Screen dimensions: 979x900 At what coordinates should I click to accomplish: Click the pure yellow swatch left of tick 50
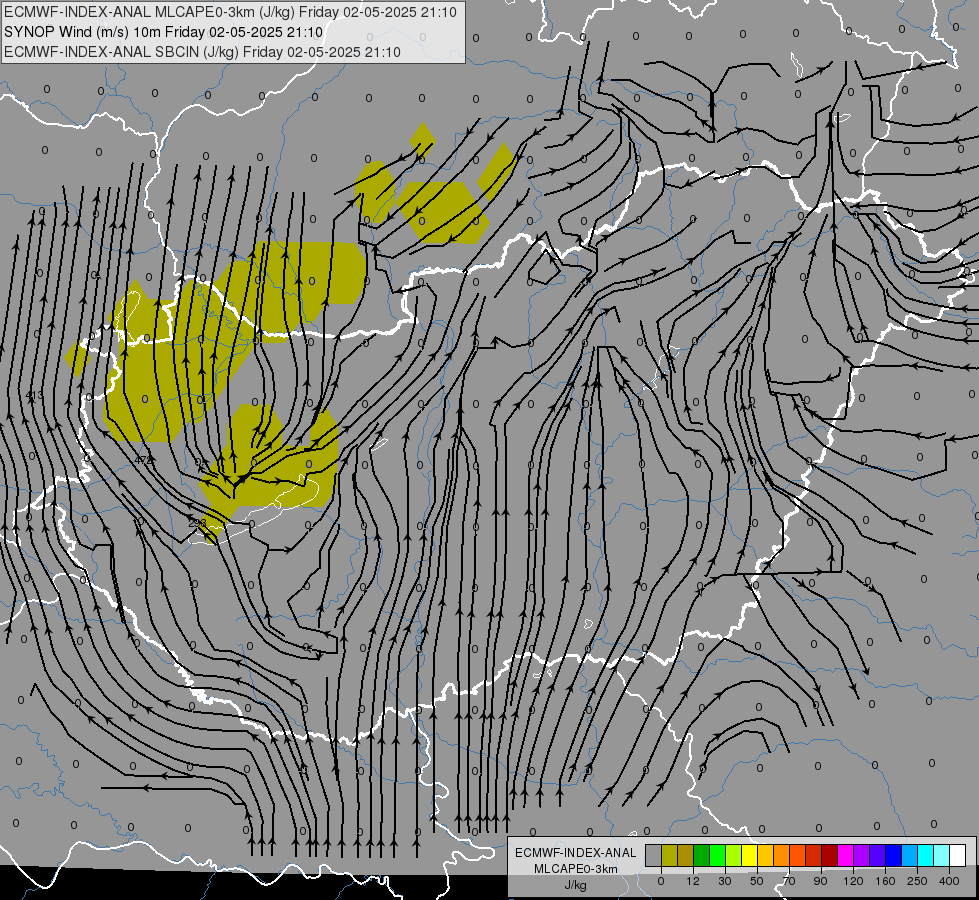pos(750,855)
